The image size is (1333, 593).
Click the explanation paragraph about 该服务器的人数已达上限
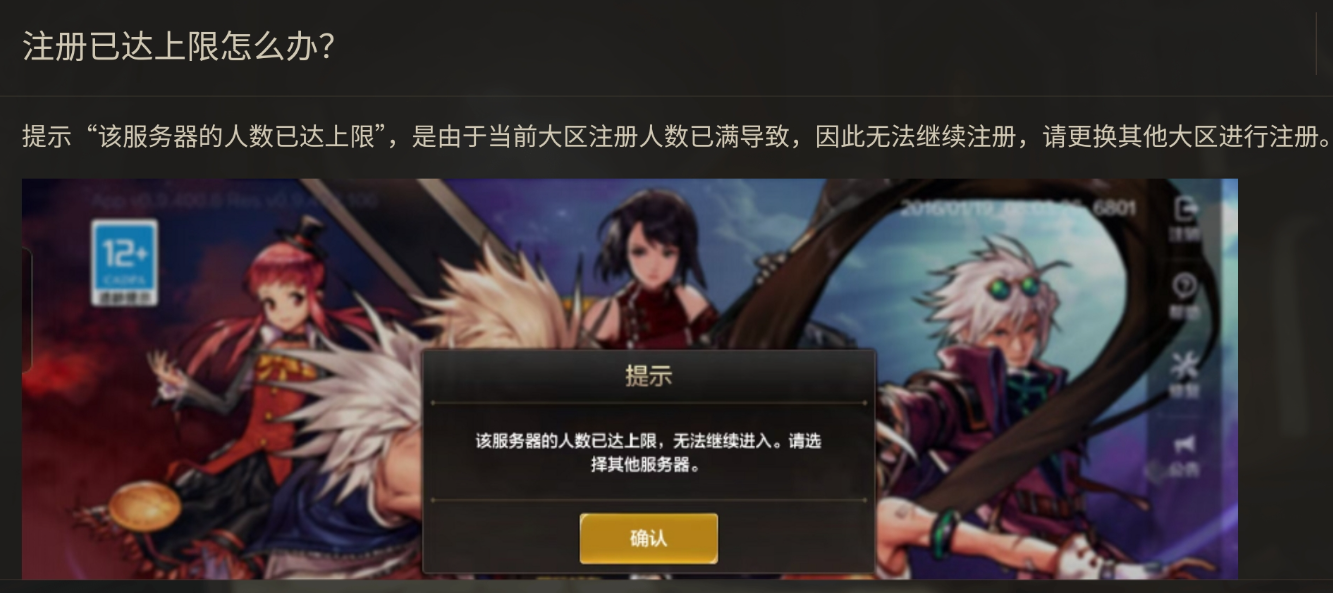(677, 137)
